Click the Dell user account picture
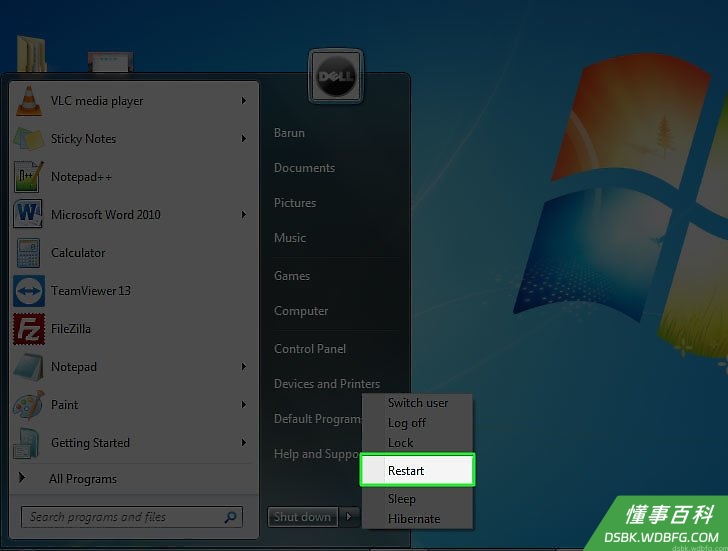This screenshot has height=551, width=728. pyautogui.click(x=336, y=77)
